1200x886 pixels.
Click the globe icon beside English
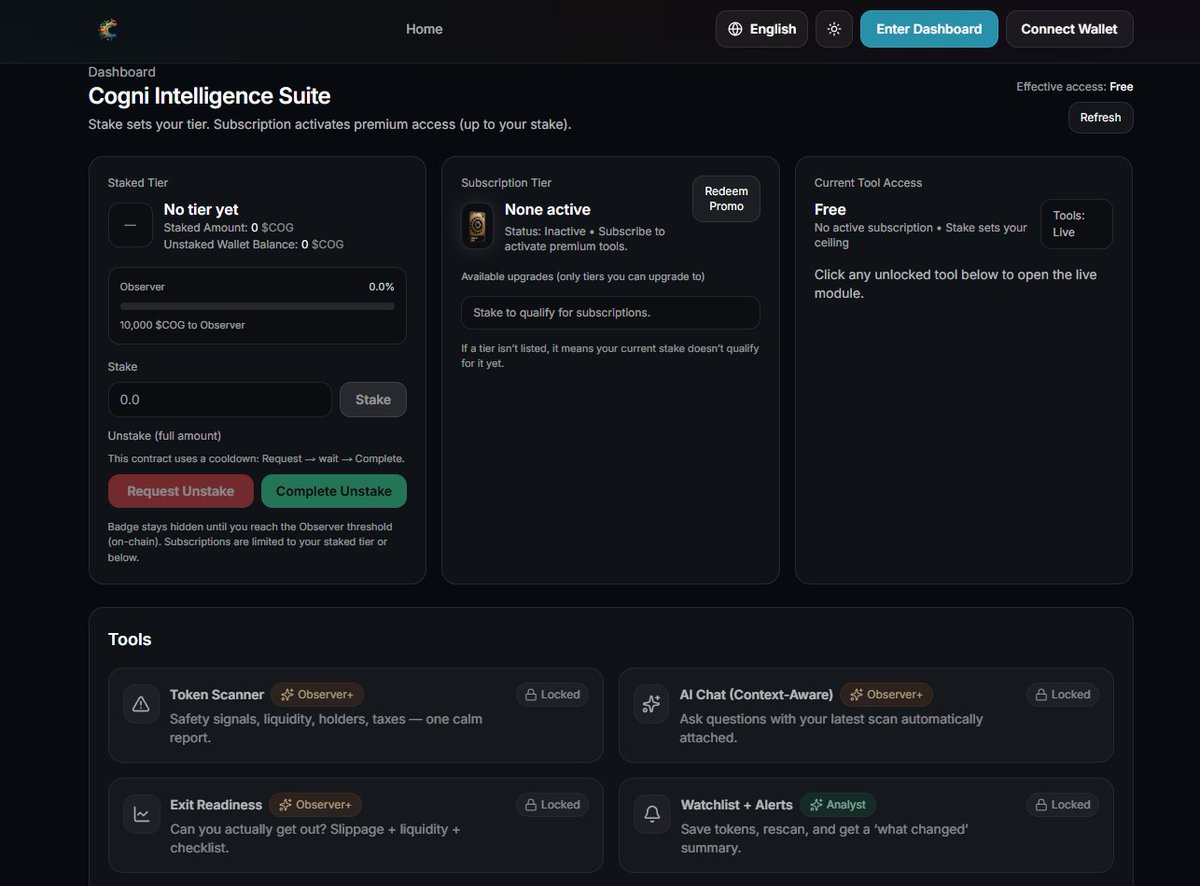click(x=734, y=29)
